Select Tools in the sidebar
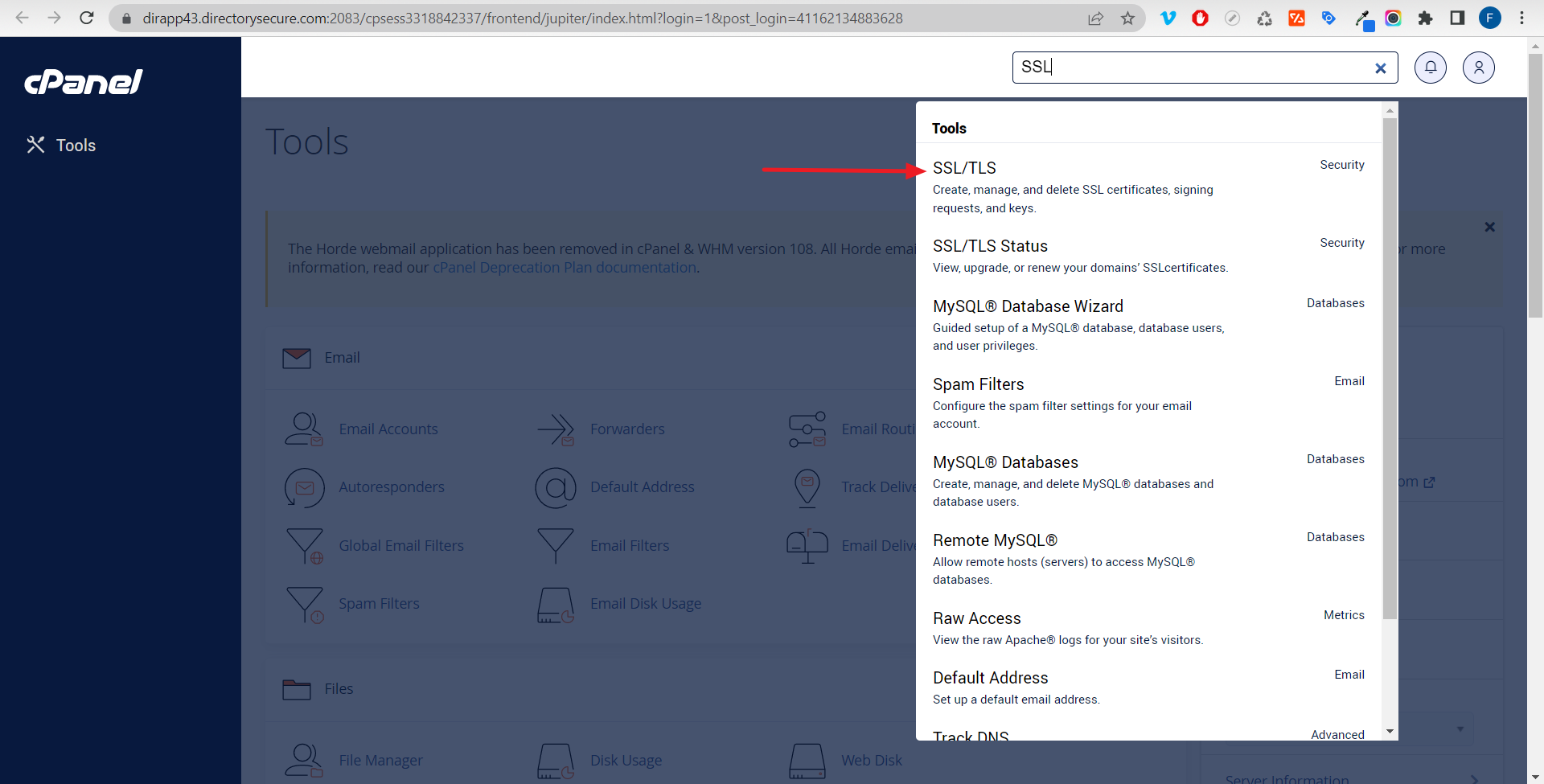The width and height of the screenshot is (1544, 784). [x=76, y=146]
